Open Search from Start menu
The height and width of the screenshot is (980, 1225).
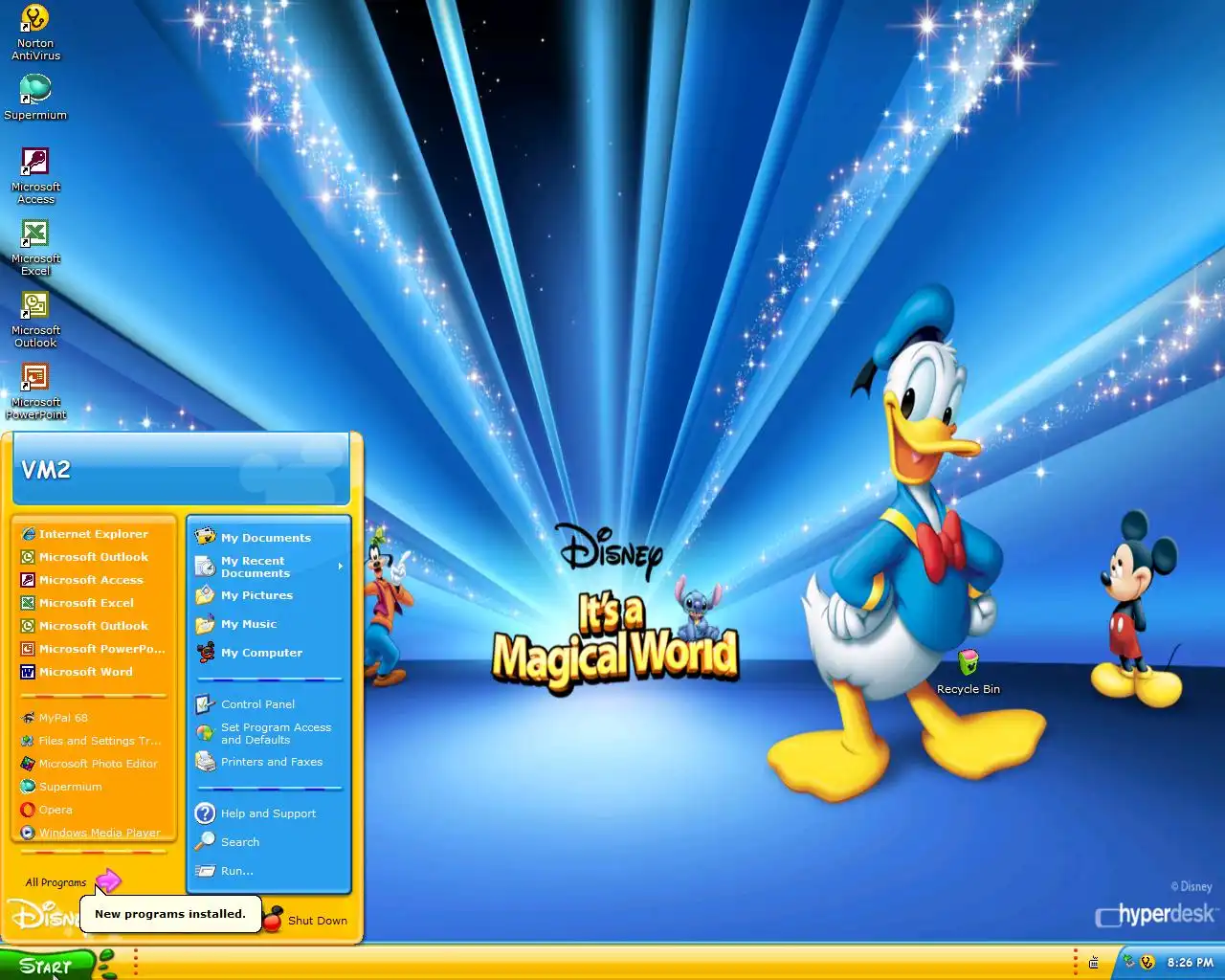[270, 842]
